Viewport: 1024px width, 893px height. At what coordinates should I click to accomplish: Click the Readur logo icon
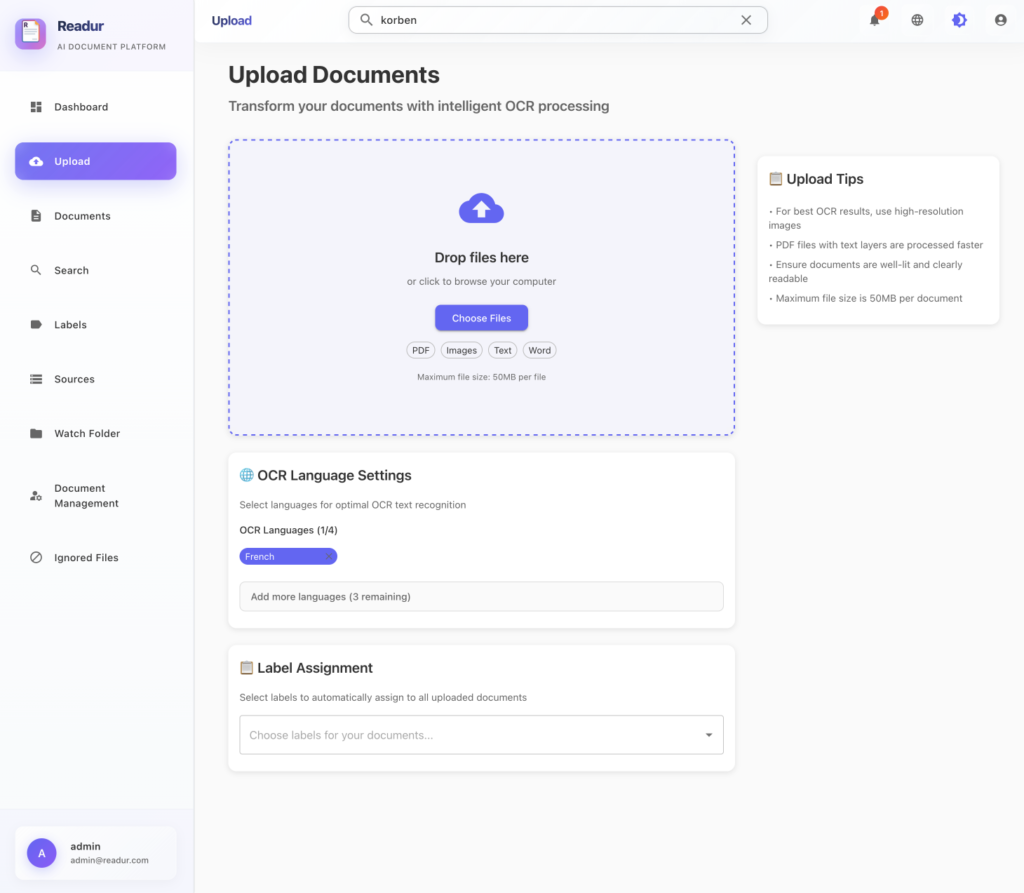click(x=31, y=33)
